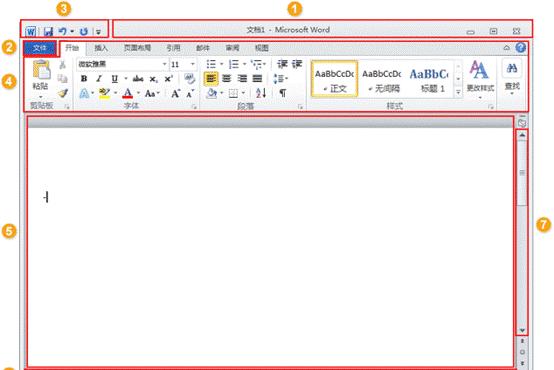Click the Copy icon

(63, 78)
